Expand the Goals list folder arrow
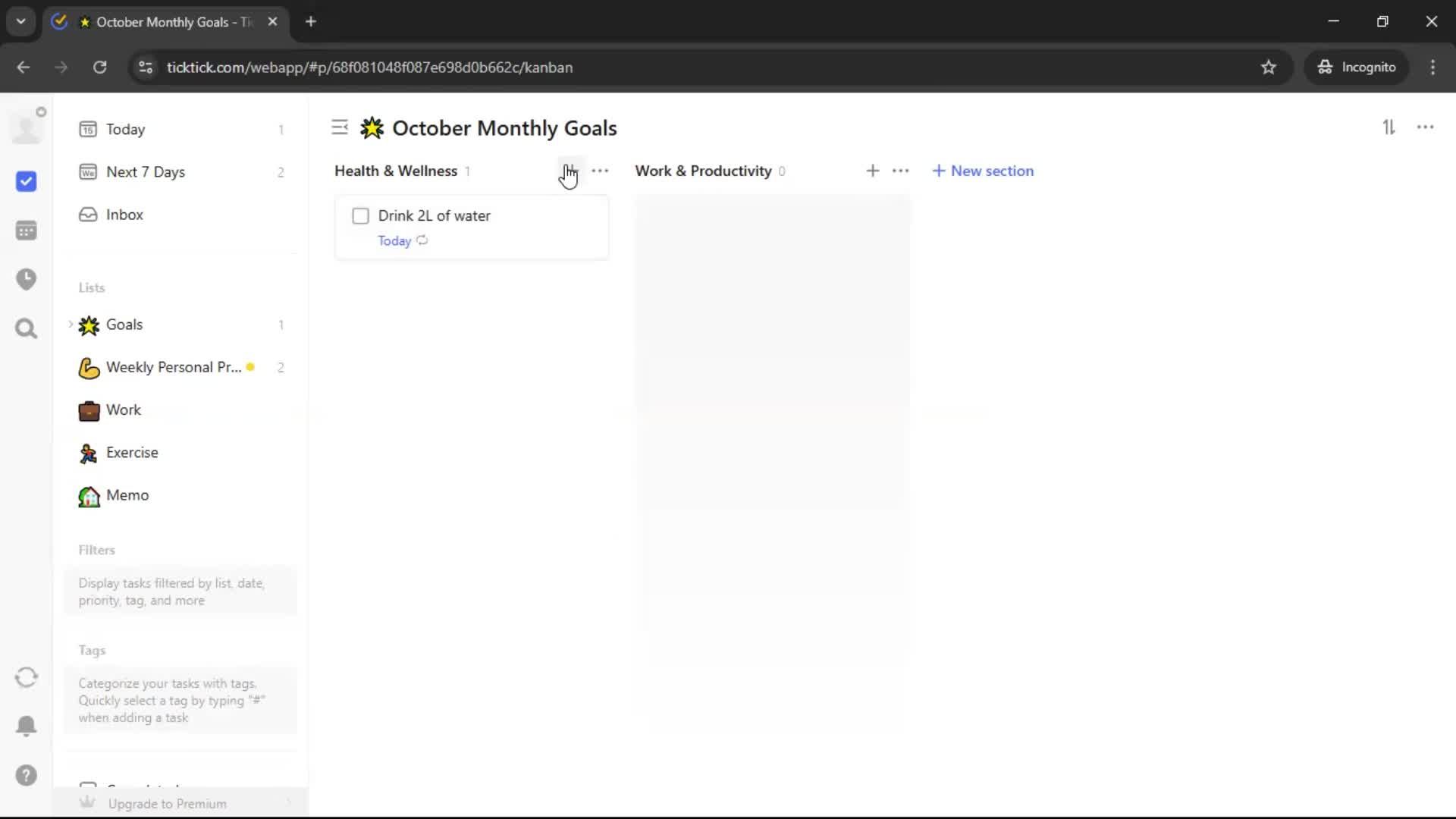 (71, 325)
